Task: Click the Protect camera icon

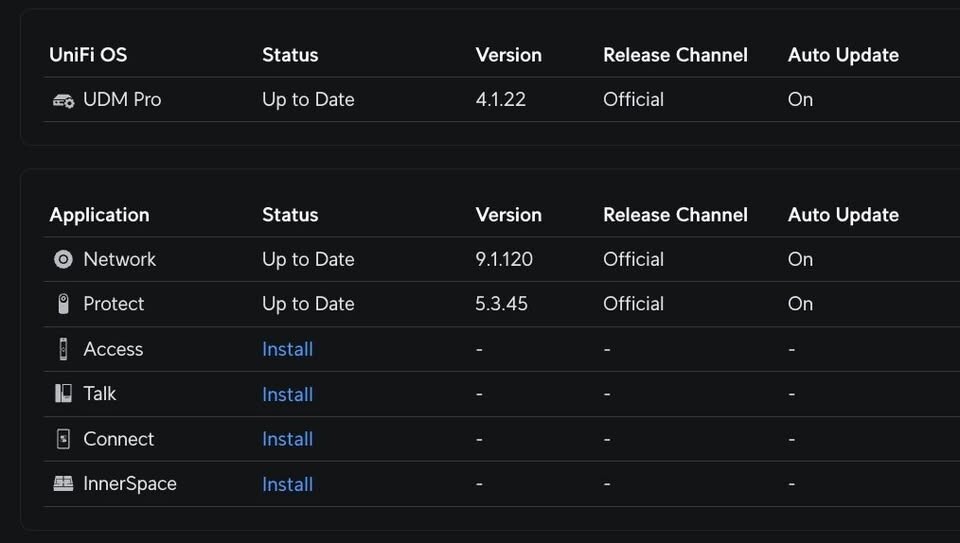Action: 63,304
